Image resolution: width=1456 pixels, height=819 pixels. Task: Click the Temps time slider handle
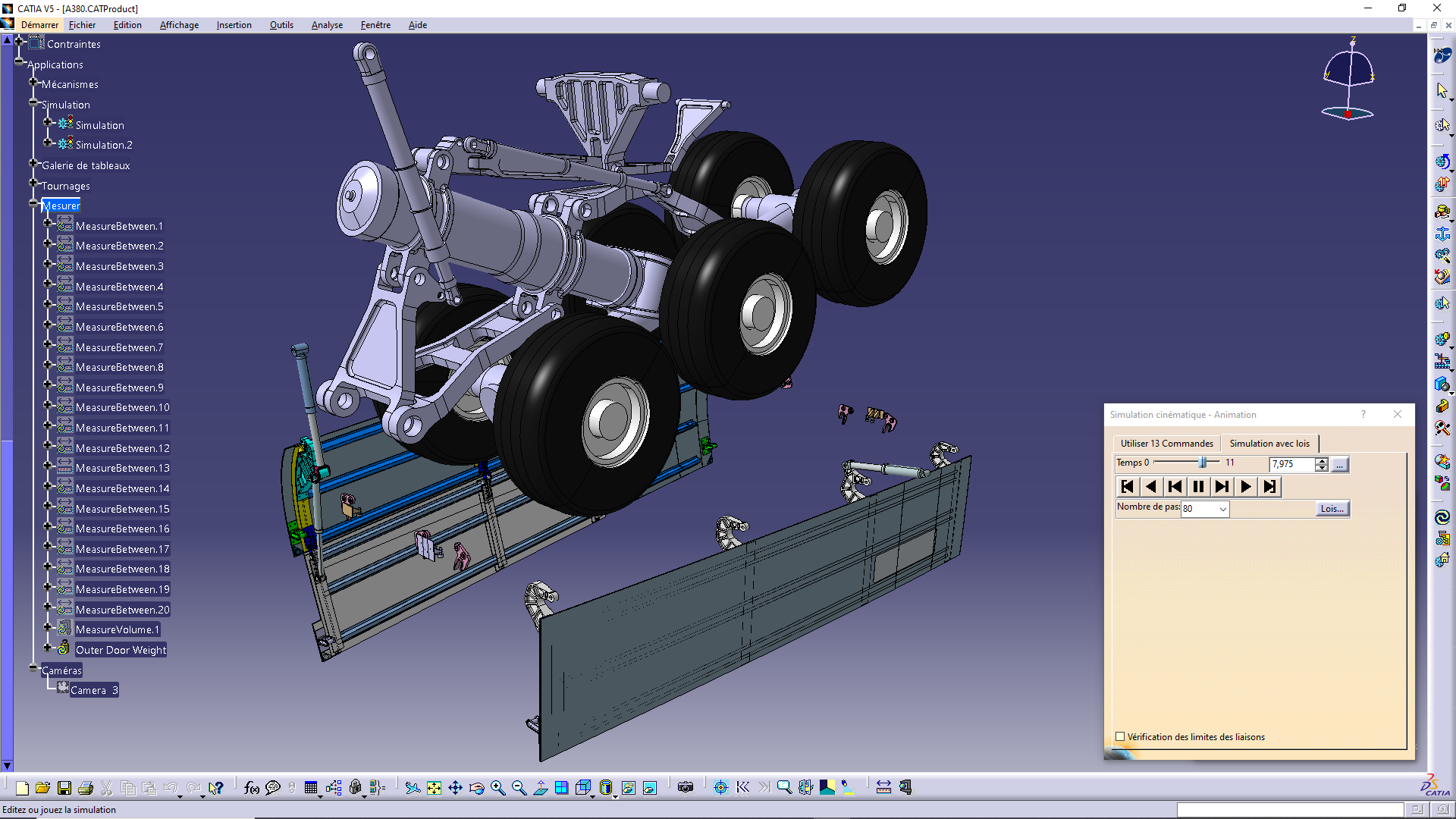click(1203, 463)
